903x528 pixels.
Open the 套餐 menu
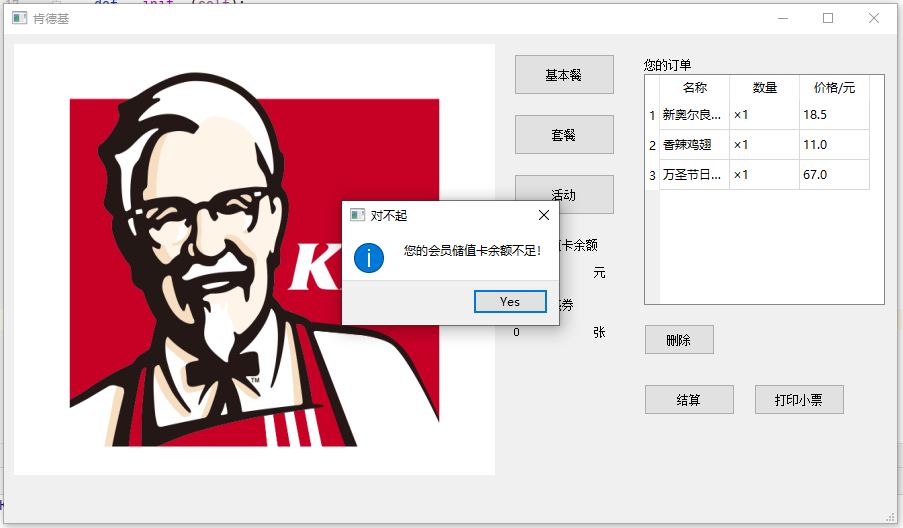point(564,135)
